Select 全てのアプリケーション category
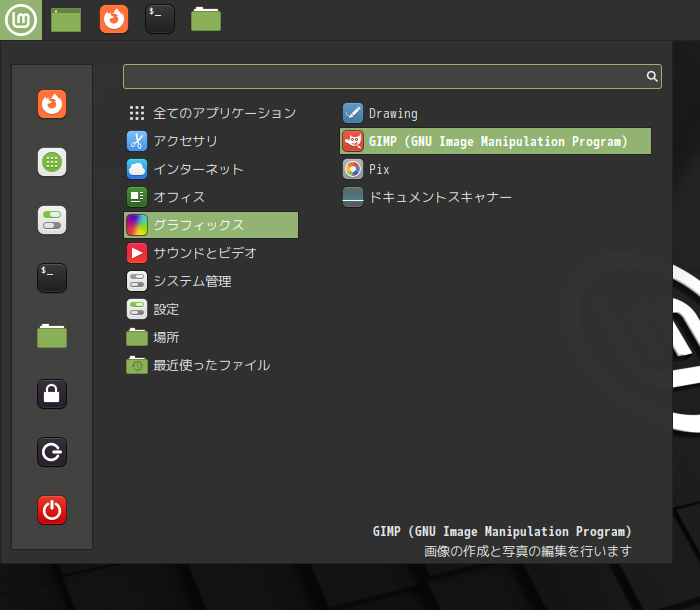The image size is (700, 610). tap(211, 113)
